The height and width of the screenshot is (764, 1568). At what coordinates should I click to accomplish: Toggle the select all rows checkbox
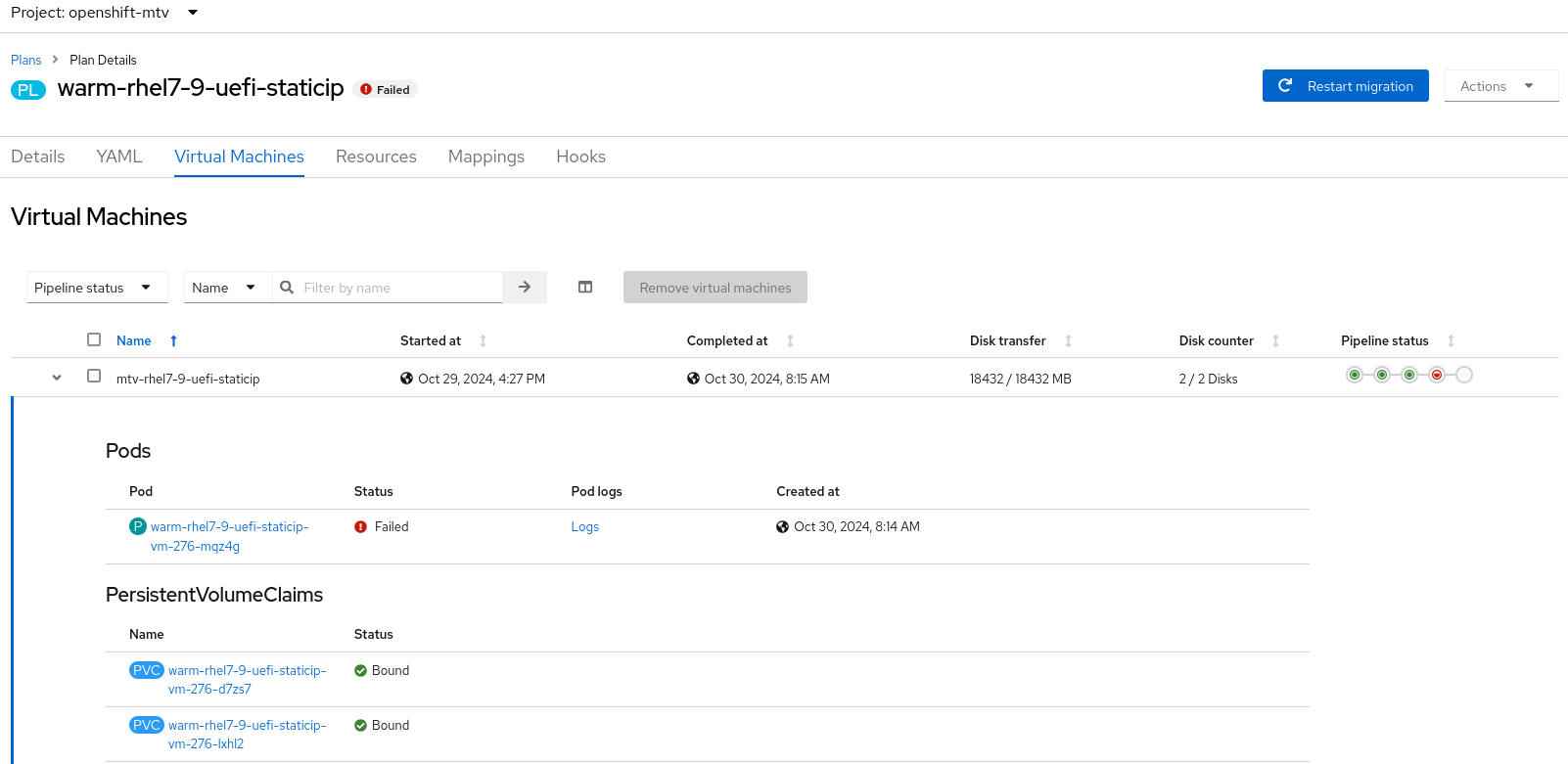pyautogui.click(x=94, y=339)
